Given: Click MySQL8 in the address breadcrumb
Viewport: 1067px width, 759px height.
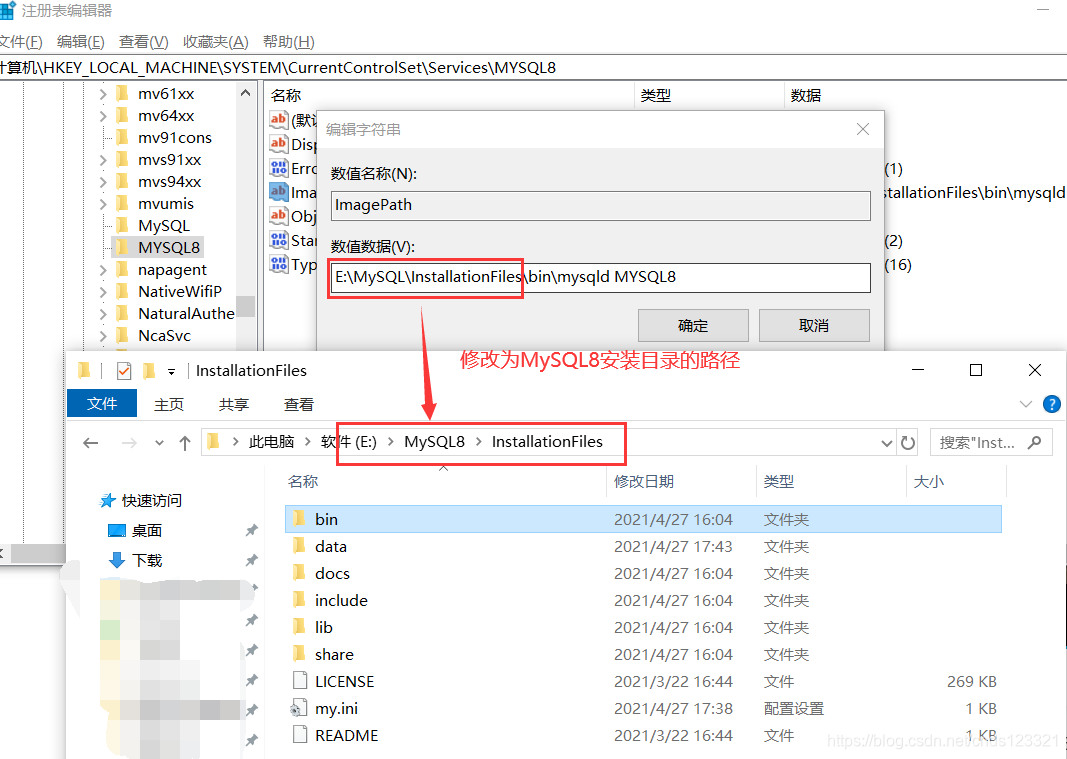Looking at the screenshot, I should click(434, 442).
